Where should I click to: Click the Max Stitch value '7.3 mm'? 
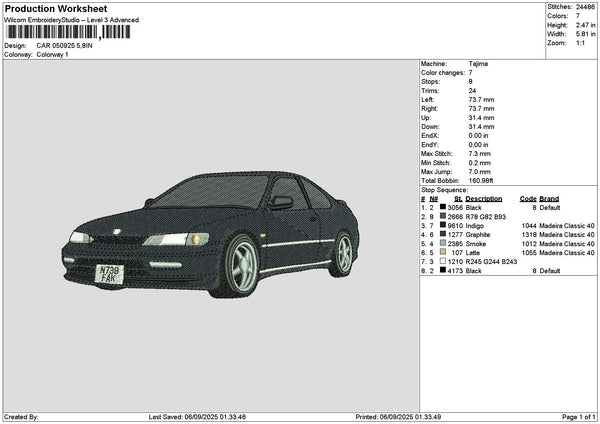[479, 154]
